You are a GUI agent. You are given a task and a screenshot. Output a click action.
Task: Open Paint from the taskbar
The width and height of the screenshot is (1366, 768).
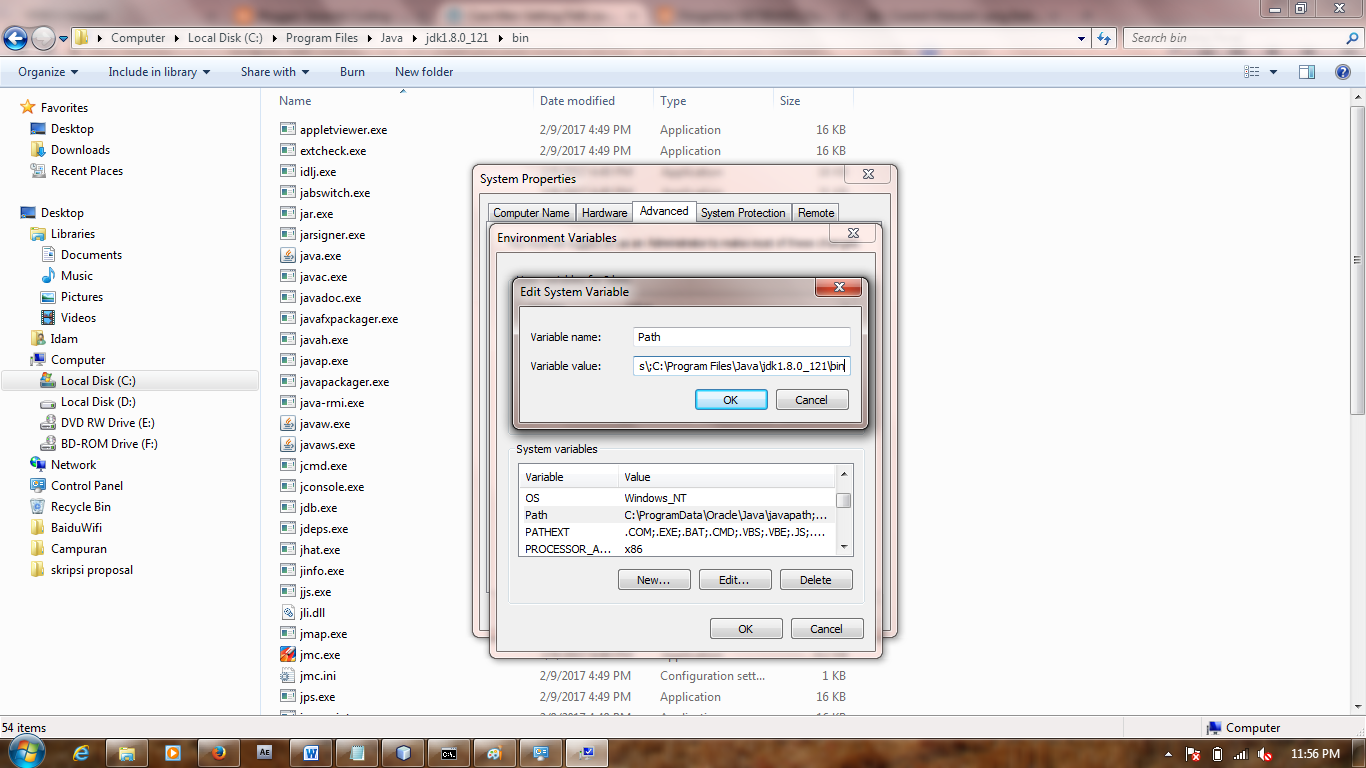[494, 752]
